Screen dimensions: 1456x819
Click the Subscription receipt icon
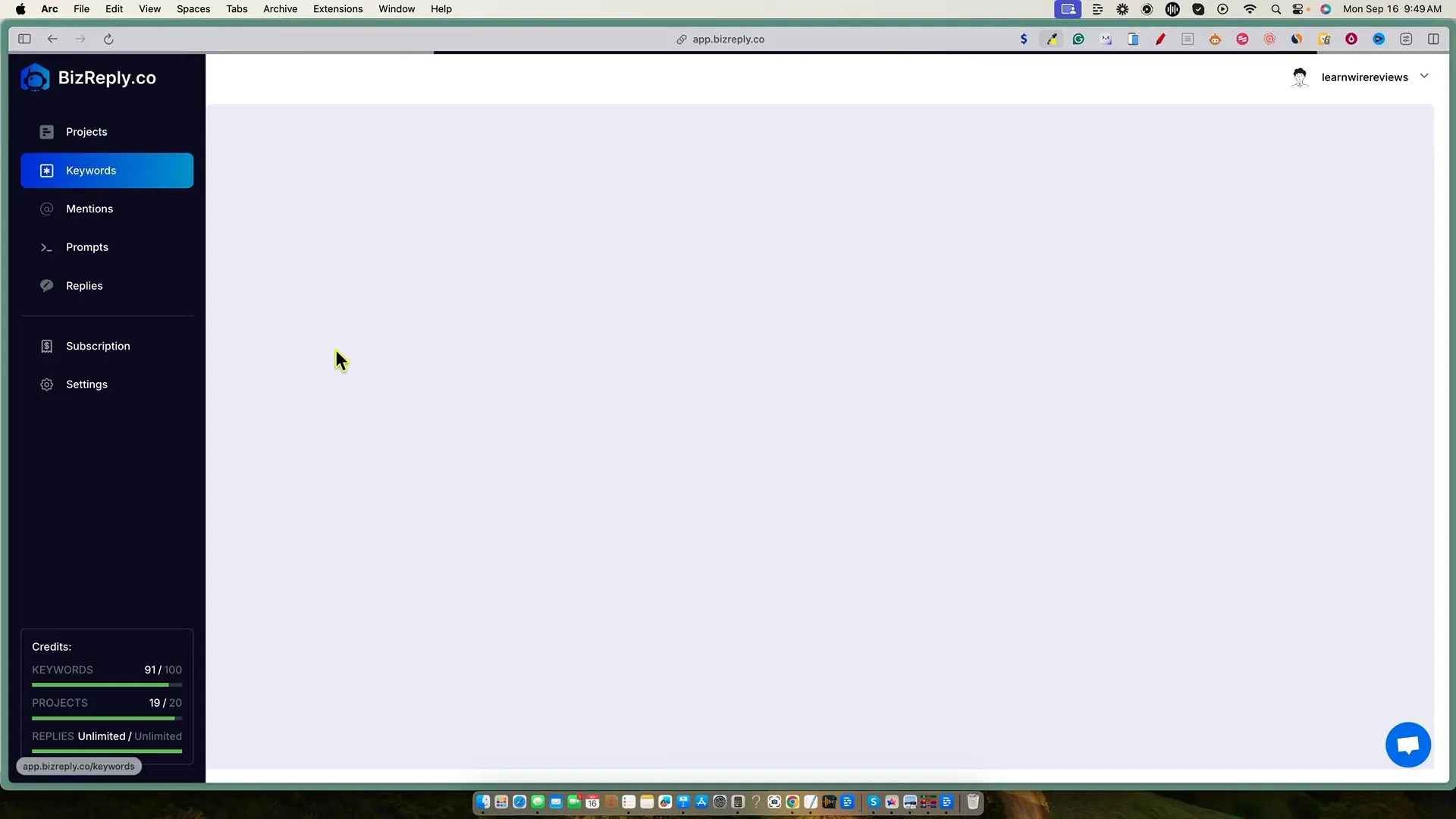(46, 346)
